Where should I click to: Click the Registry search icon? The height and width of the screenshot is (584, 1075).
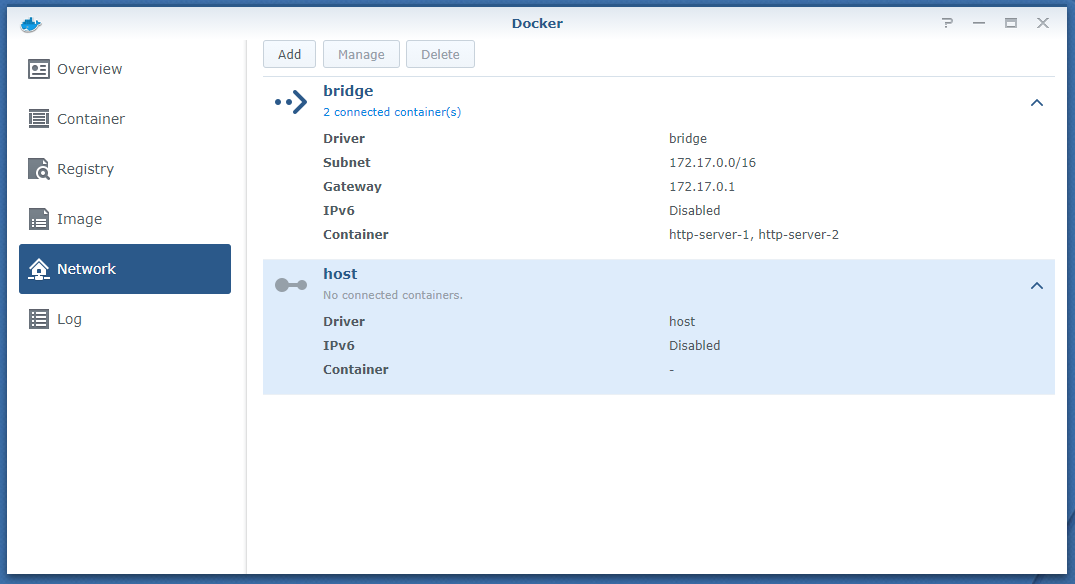(38, 169)
